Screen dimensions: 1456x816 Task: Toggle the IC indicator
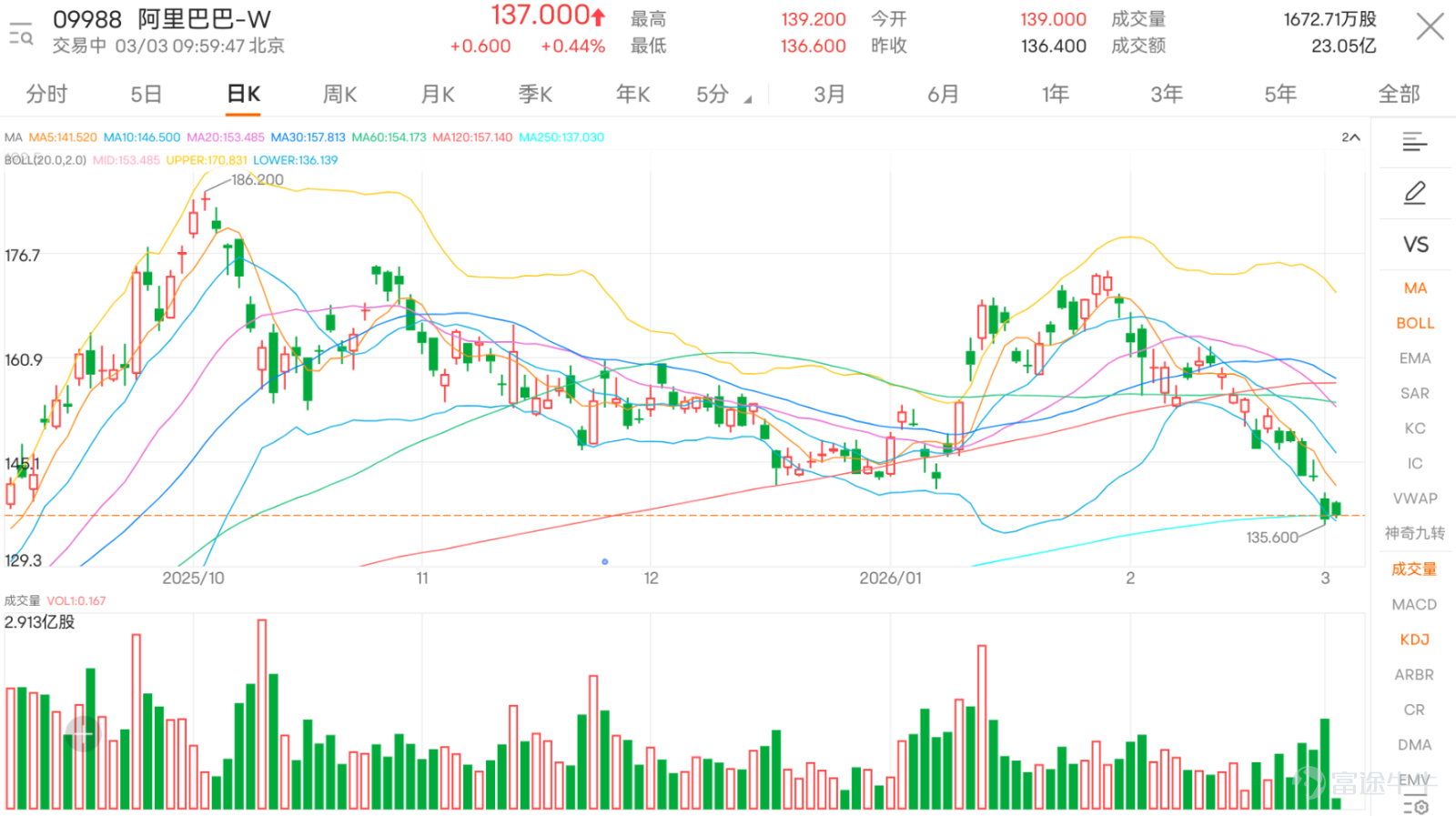1415,463
